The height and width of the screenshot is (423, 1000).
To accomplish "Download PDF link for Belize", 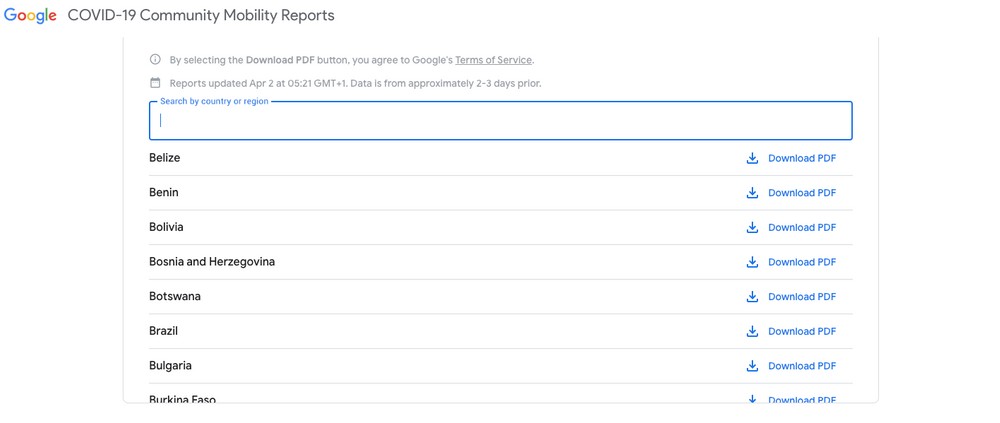I will 802,158.
